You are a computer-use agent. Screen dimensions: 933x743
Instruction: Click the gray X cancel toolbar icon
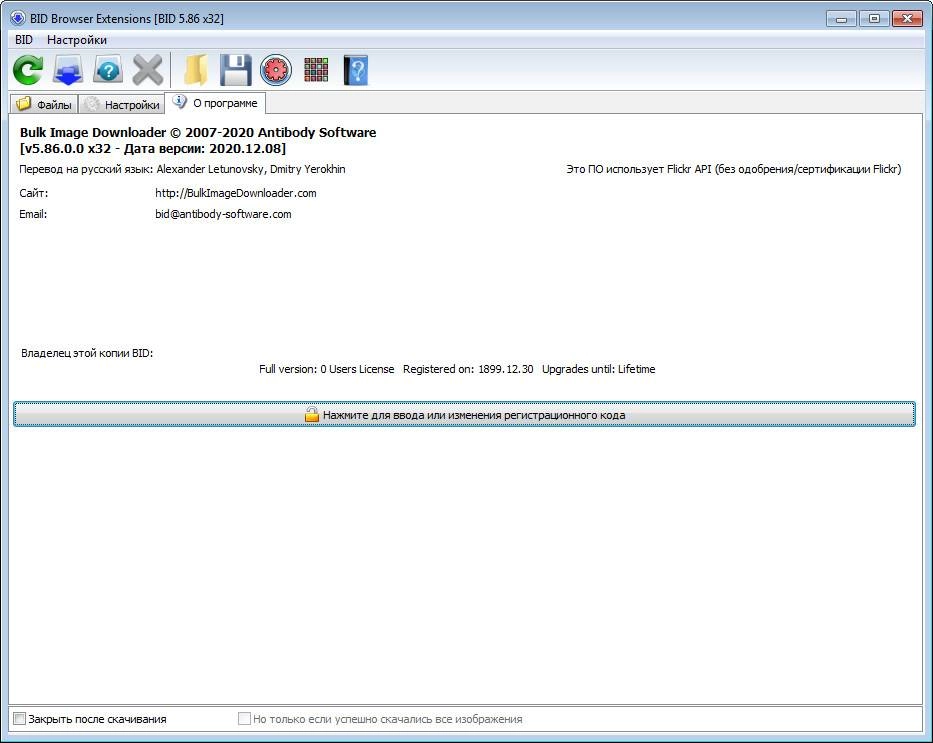tap(148, 70)
